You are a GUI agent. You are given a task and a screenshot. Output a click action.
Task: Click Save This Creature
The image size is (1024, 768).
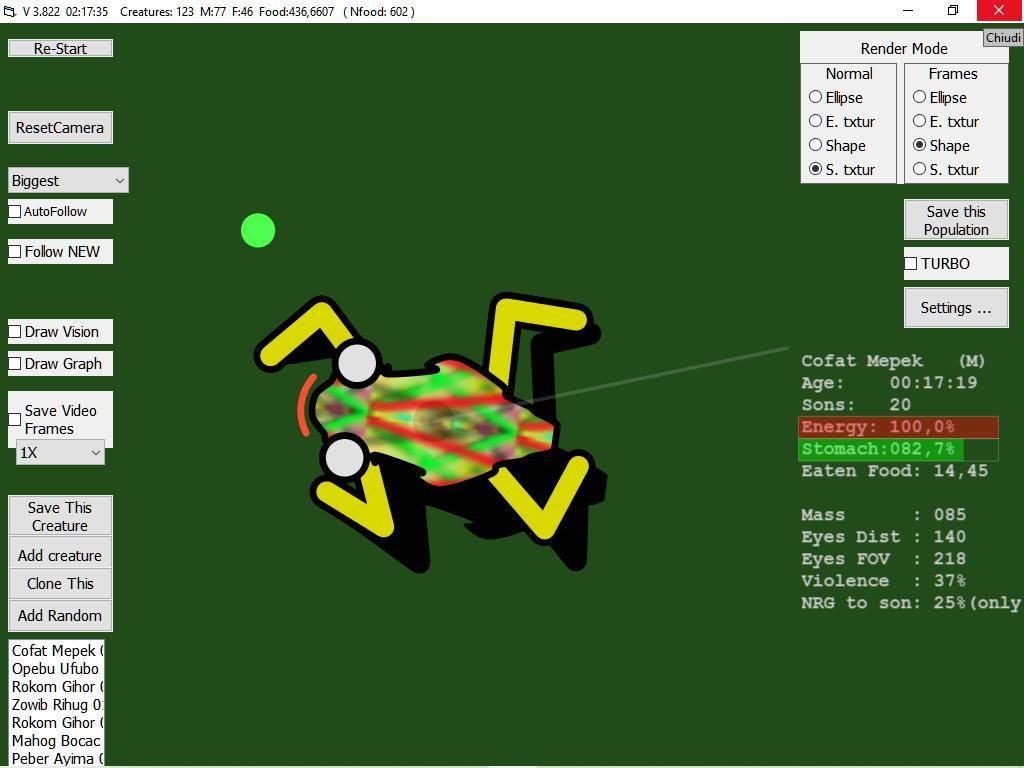point(59,514)
